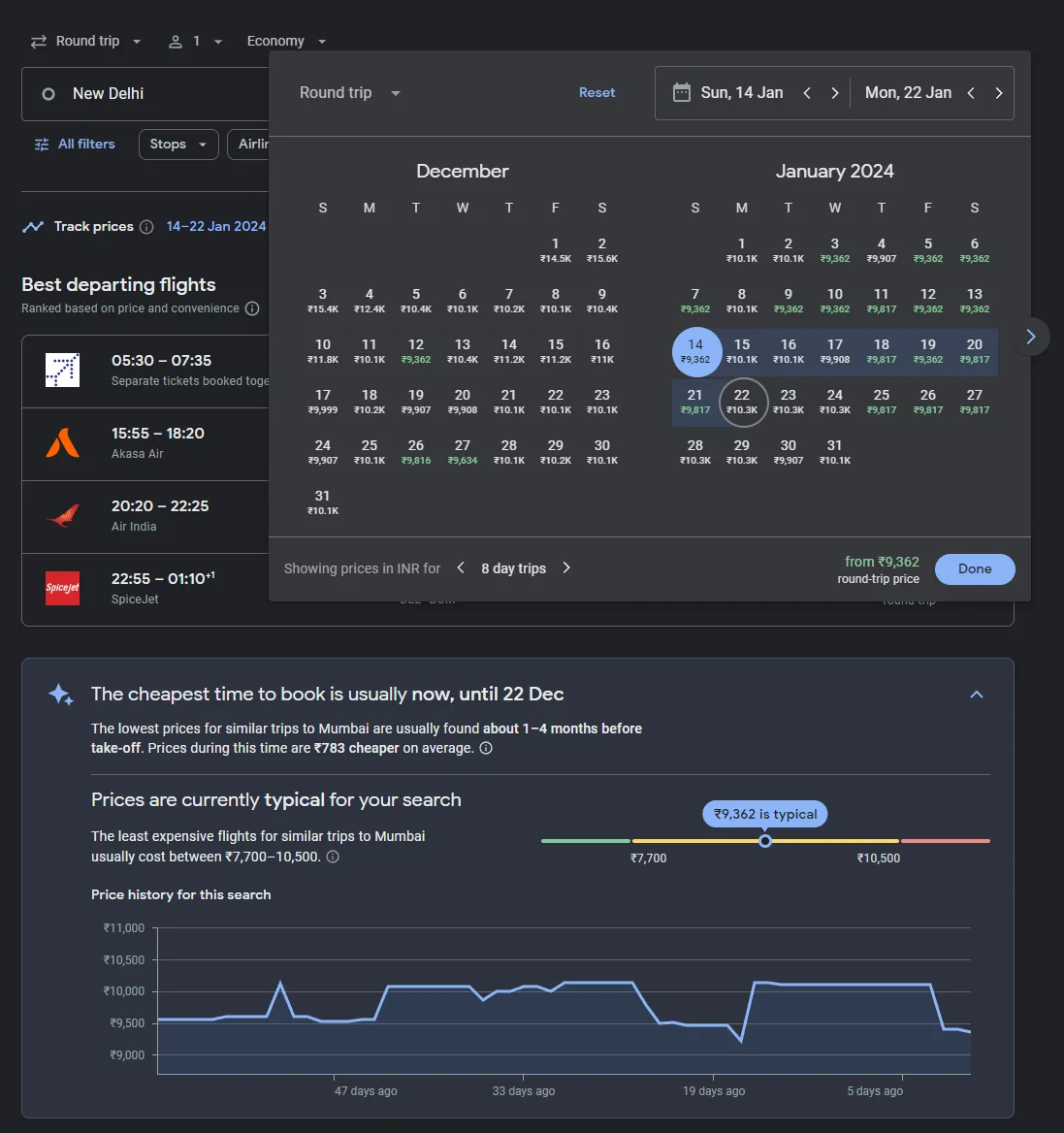Screen dimensions: 1064x1133
Task: Open the Economy class dropdown
Action: click(286, 41)
